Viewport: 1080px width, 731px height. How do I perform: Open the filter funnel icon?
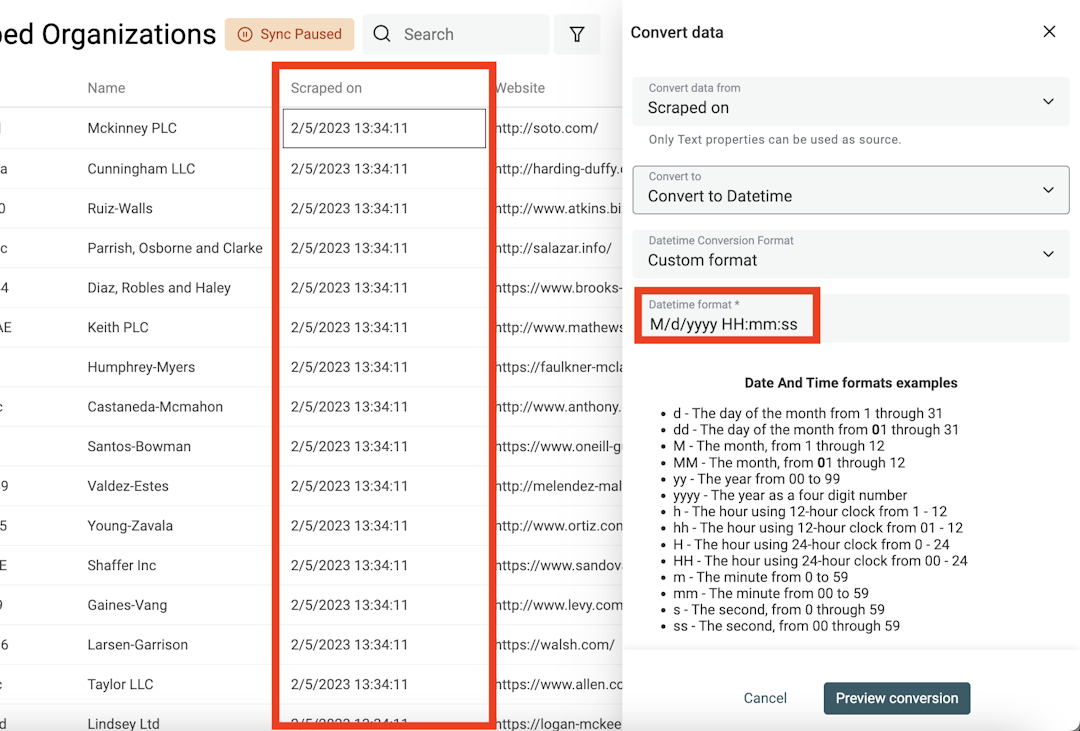[x=577, y=33]
